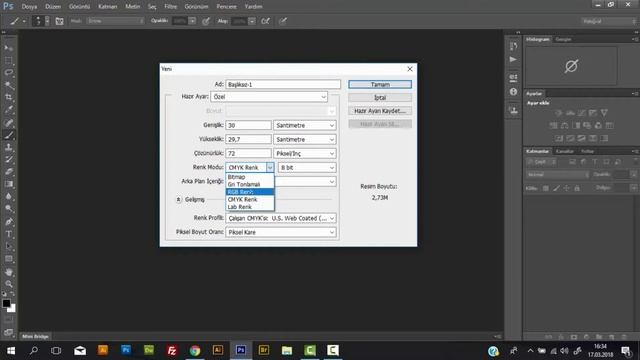Toggle the lock transparent pixels icon
Viewport: 640px width, 360px height.
[x=546, y=188]
